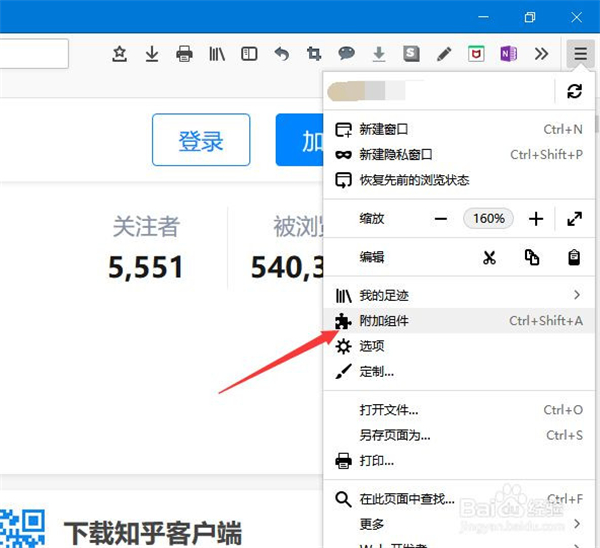This screenshot has width=600, height=548.
Task: Expand 我的足迹 submenu
Action: [x=459, y=295]
